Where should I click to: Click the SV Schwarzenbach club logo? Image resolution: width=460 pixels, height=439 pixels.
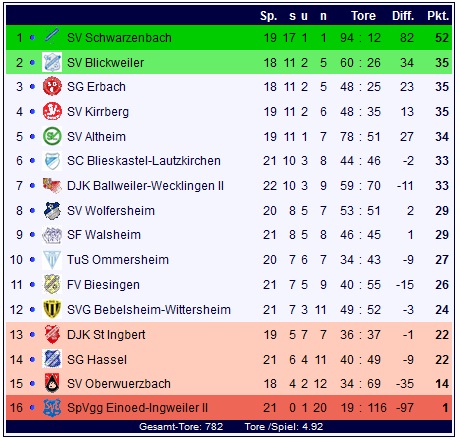click(52, 36)
